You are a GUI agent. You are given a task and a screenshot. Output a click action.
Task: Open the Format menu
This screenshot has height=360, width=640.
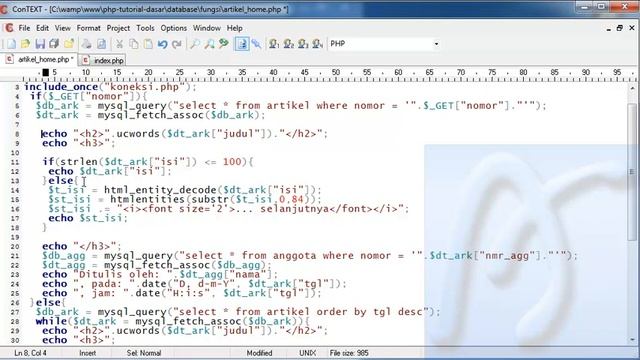click(89, 28)
